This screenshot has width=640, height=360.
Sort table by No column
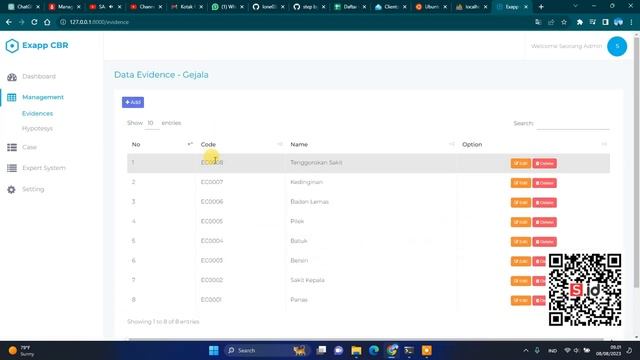[160, 144]
